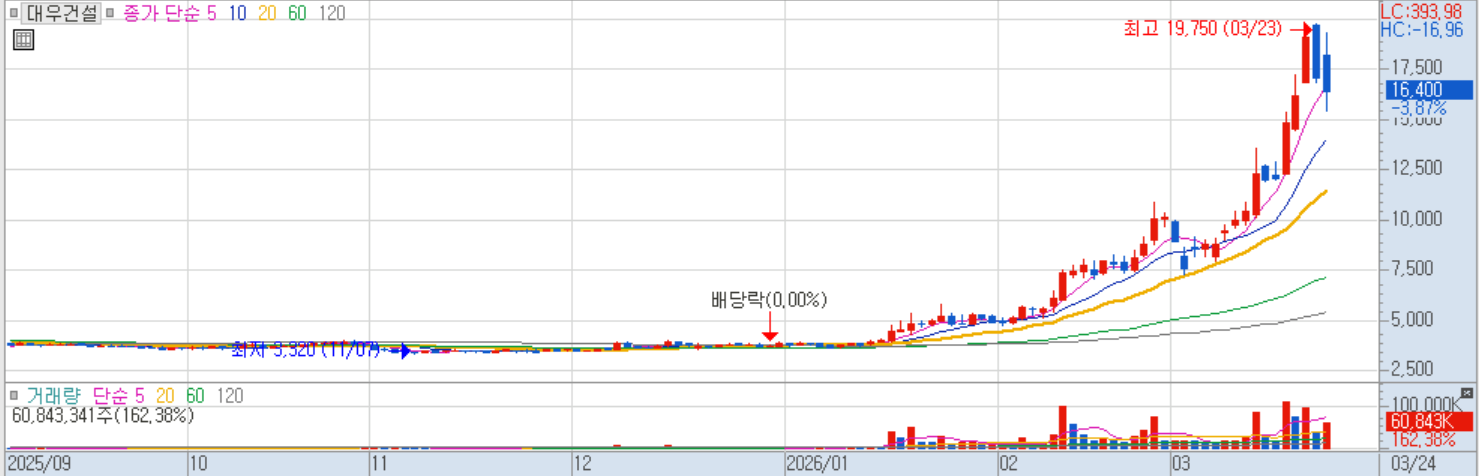This screenshot has width=1479, height=476.
Task: Click the 17,500 price axis label
Action: (1418, 68)
